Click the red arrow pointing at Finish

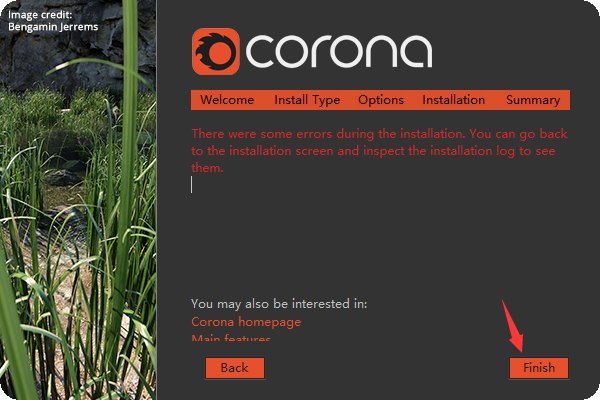click(513, 326)
